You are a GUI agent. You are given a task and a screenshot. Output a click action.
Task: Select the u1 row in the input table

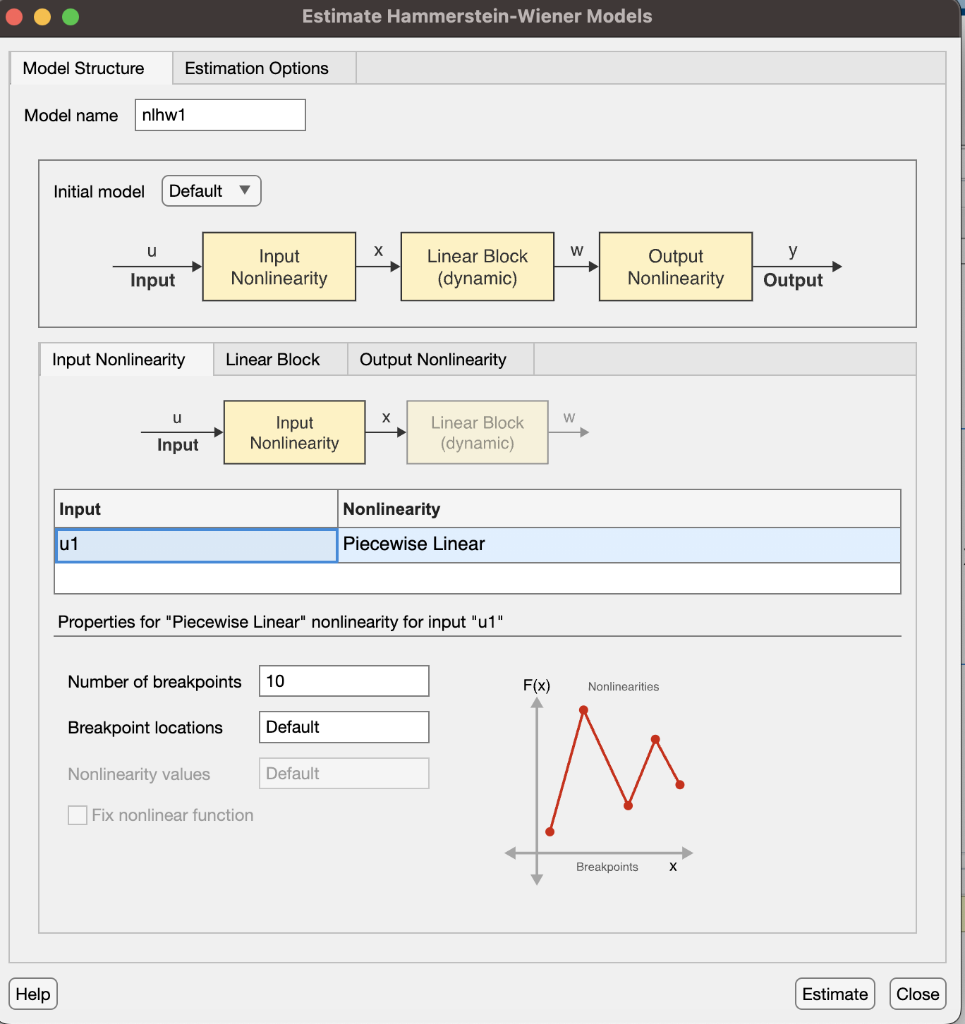click(195, 544)
